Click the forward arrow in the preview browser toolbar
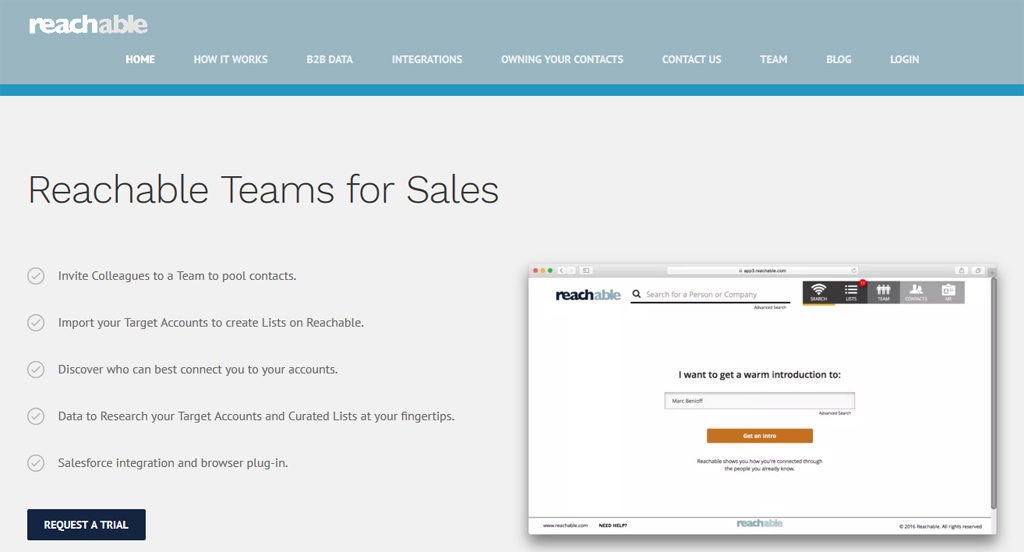The width and height of the screenshot is (1024, 552). 571,270
